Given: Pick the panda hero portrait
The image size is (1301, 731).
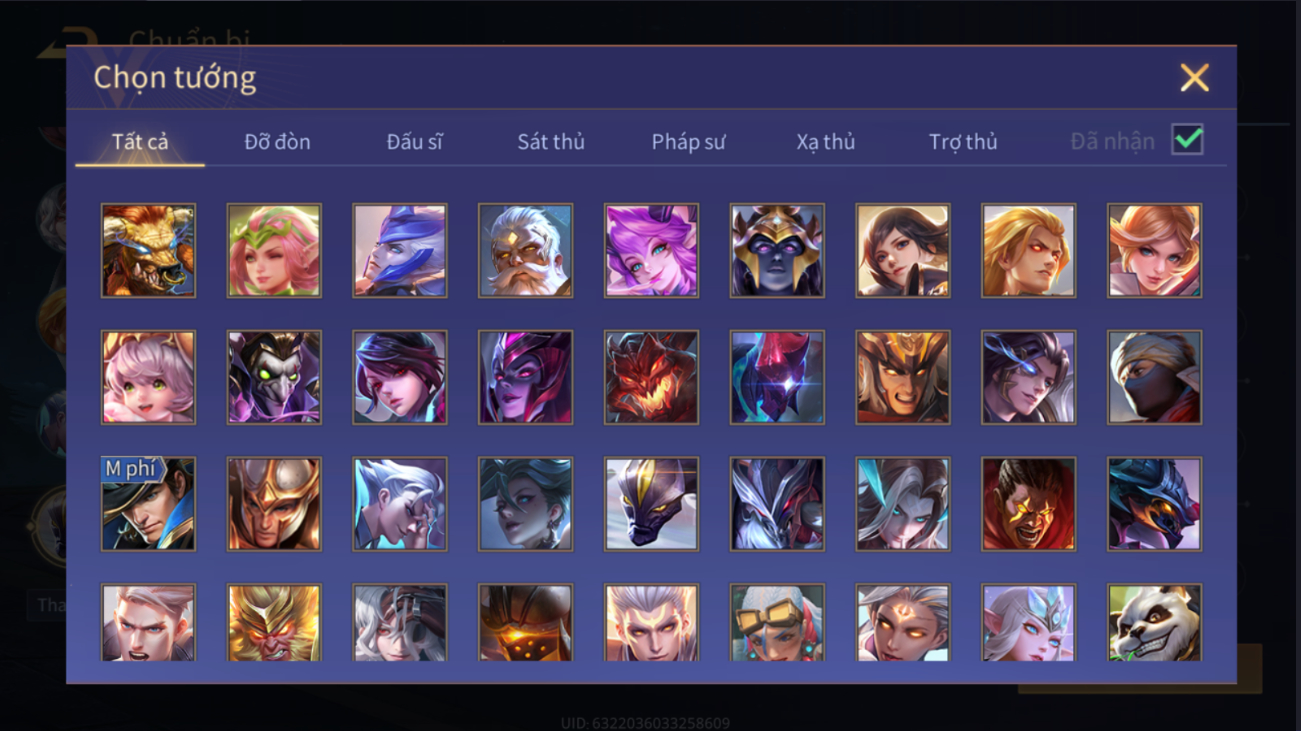Looking at the screenshot, I should click(x=1154, y=622).
